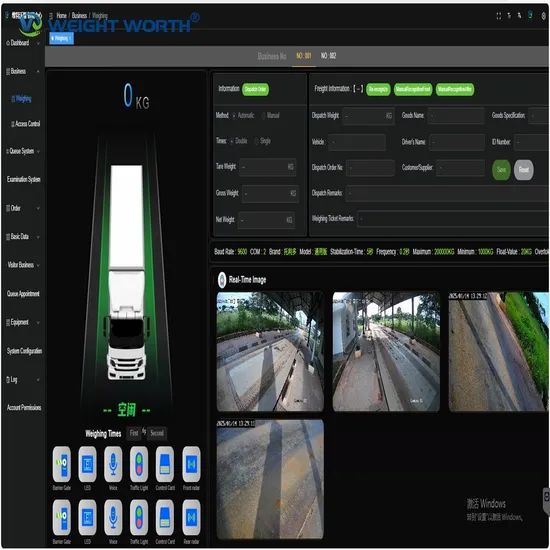The width and height of the screenshot is (550, 550).
Task: Click the Rear radar icon
Action: coord(192,518)
